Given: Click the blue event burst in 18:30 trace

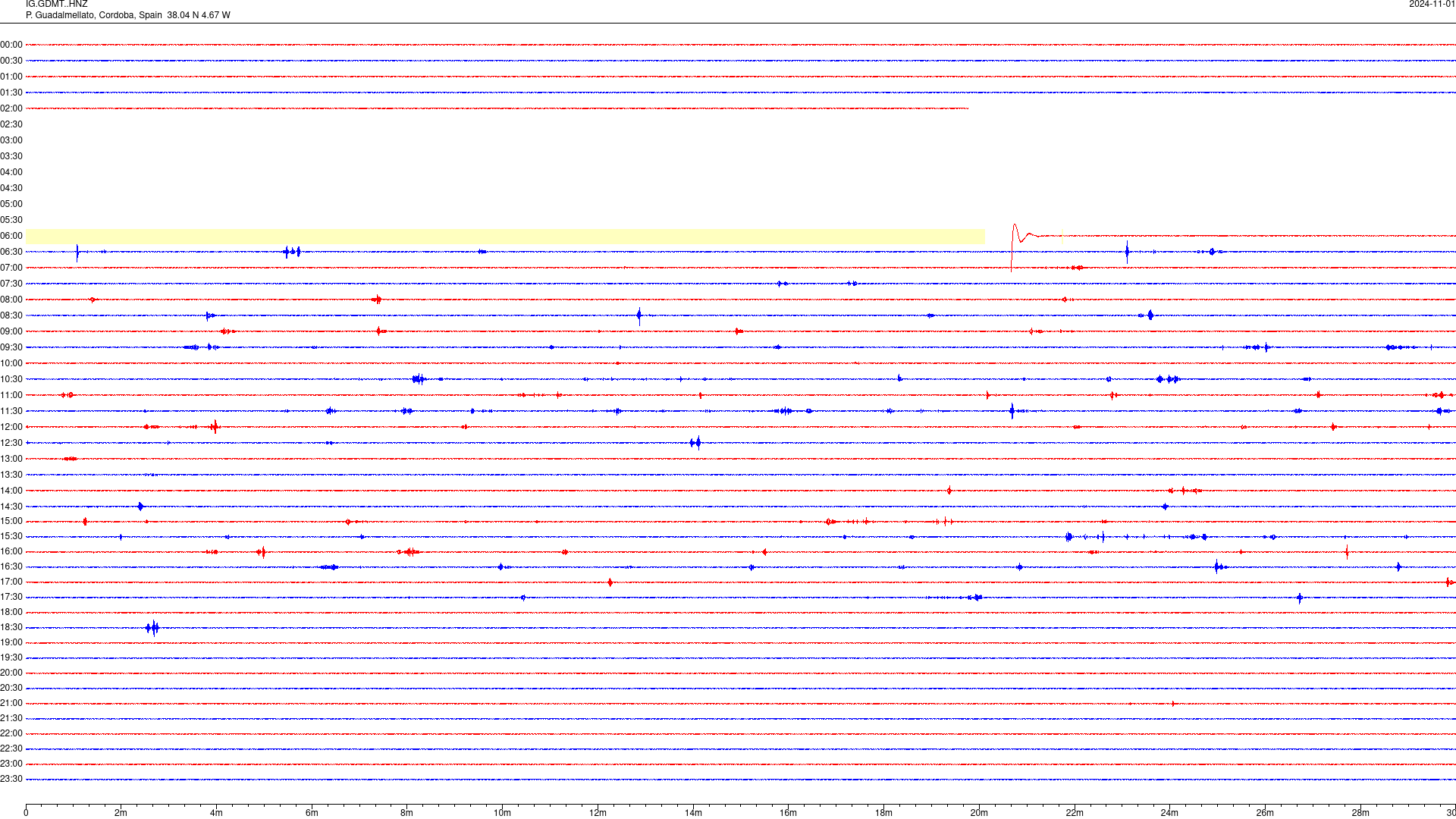Looking at the screenshot, I should pyautogui.click(x=152, y=627).
